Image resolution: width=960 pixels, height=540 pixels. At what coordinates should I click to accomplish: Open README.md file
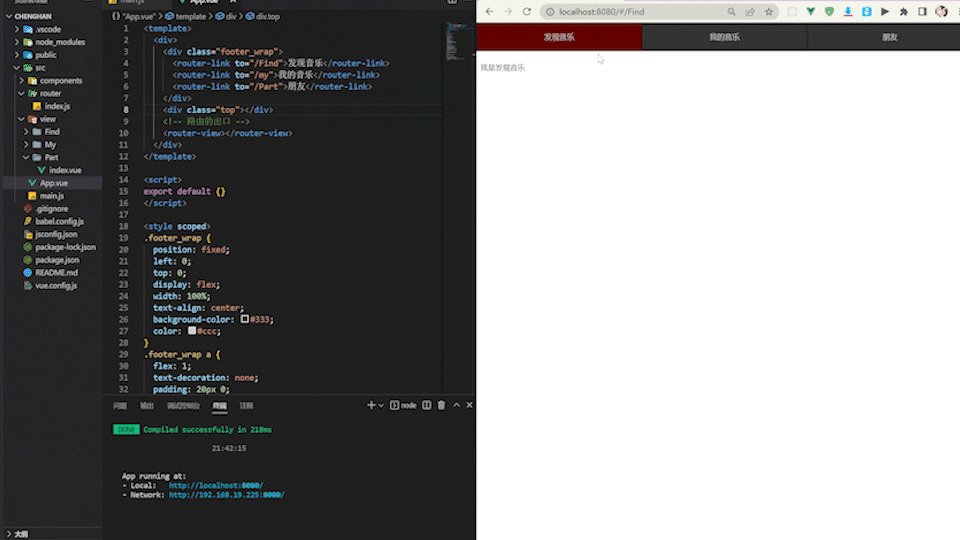(56, 273)
